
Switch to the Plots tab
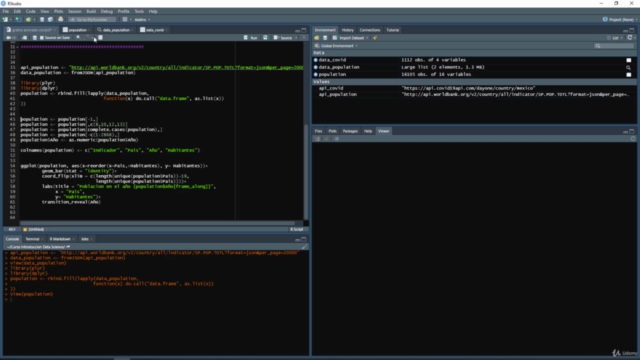[x=332, y=131]
